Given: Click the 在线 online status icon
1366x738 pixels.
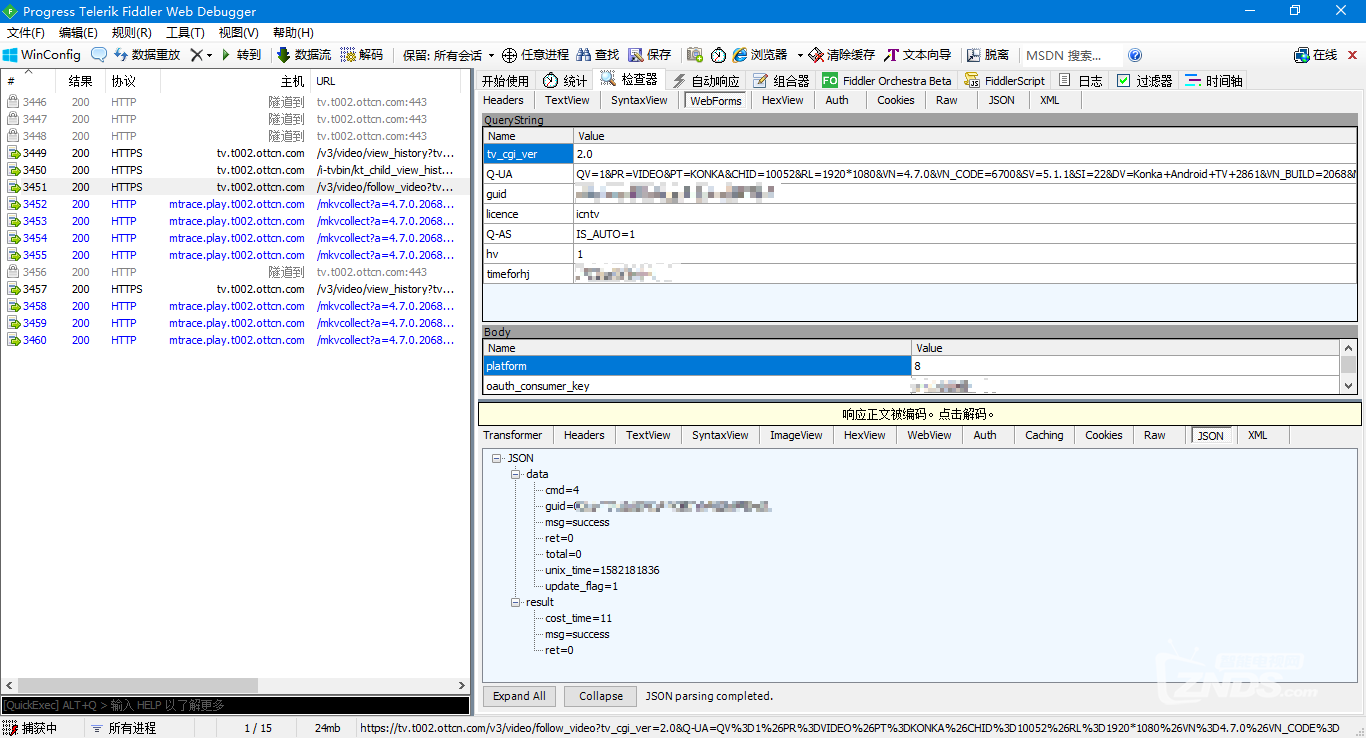Looking at the screenshot, I should click(x=1302, y=55).
